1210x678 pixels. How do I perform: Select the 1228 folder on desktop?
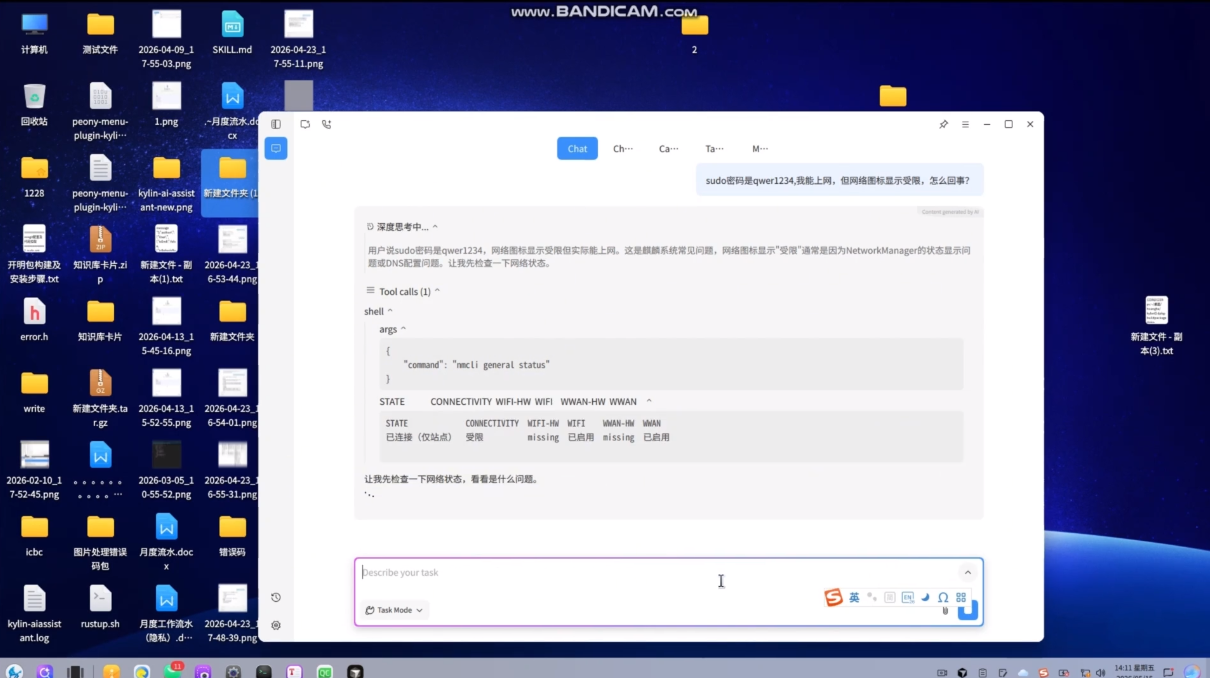point(34,176)
